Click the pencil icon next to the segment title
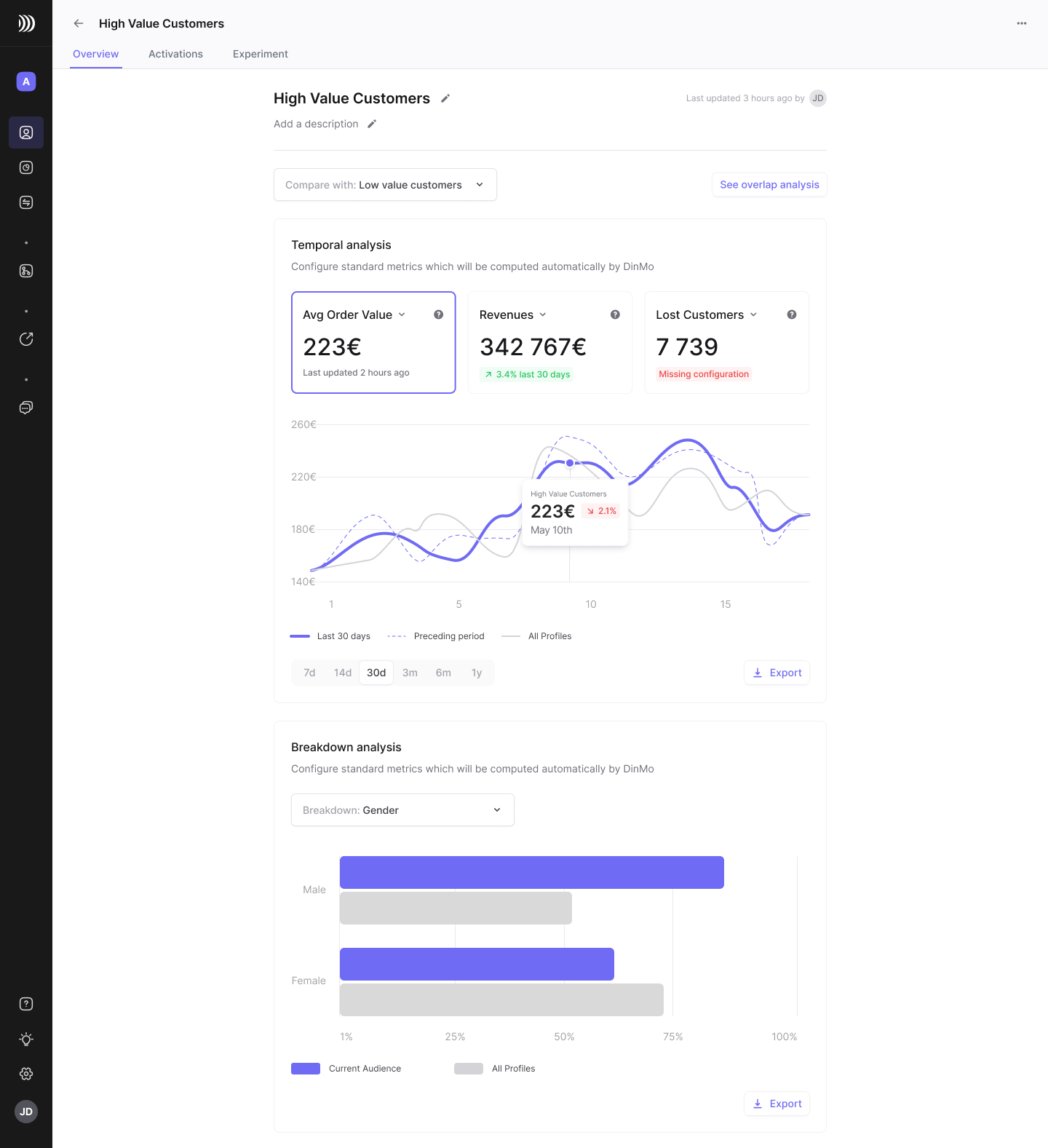Image resolution: width=1048 pixels, height=1148 pixels. click(445, 98)
